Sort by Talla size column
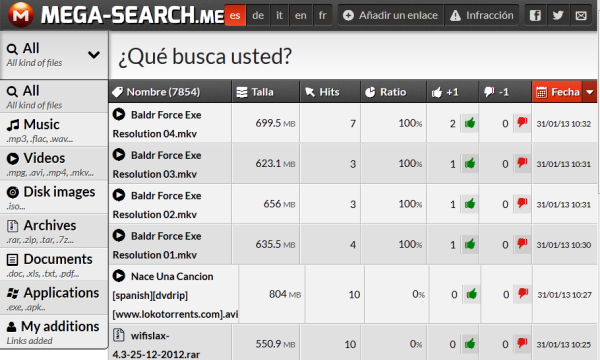The image size is (600, 360). click(x=266, y=92)
